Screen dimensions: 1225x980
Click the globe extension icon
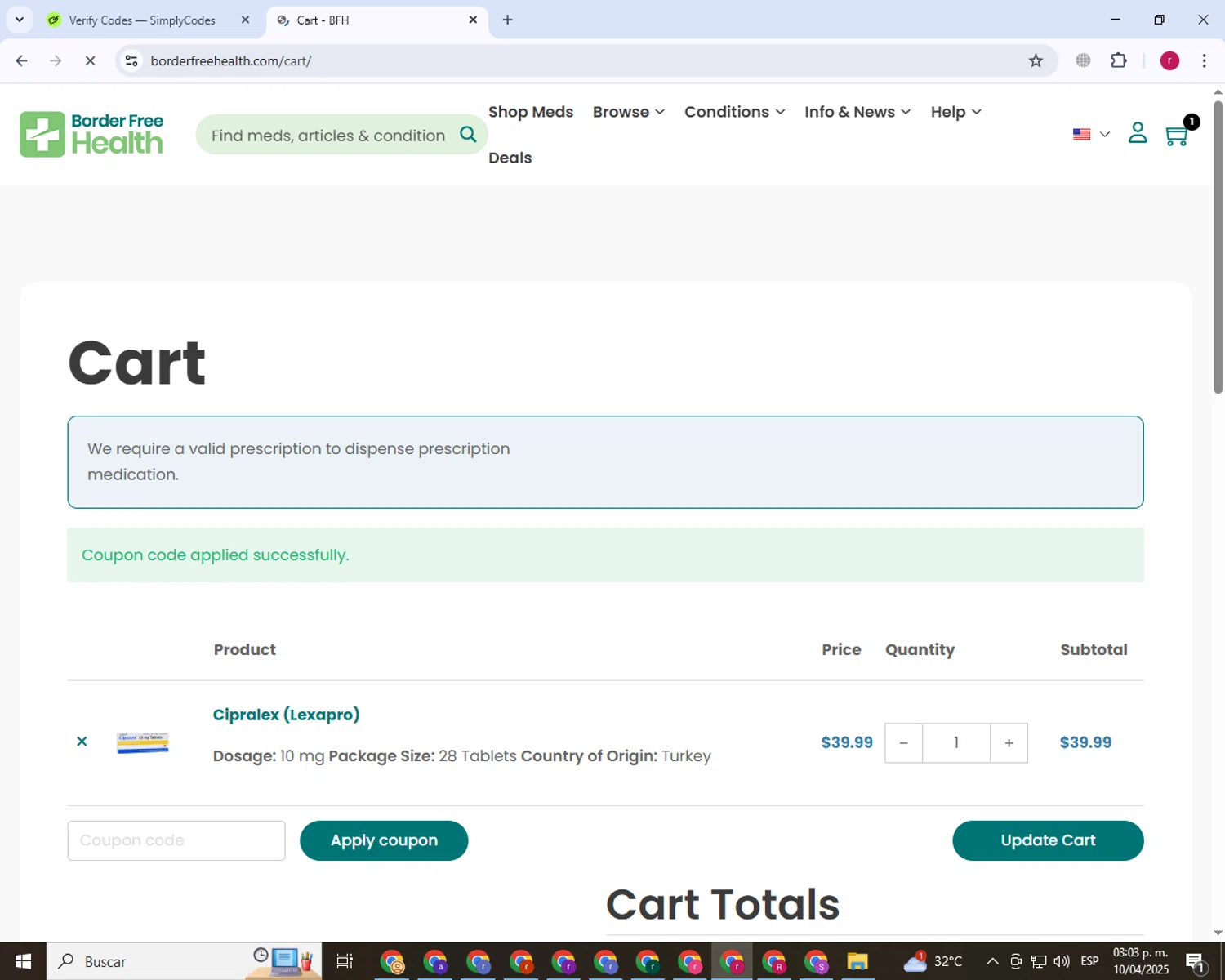tap(1083, 60)
